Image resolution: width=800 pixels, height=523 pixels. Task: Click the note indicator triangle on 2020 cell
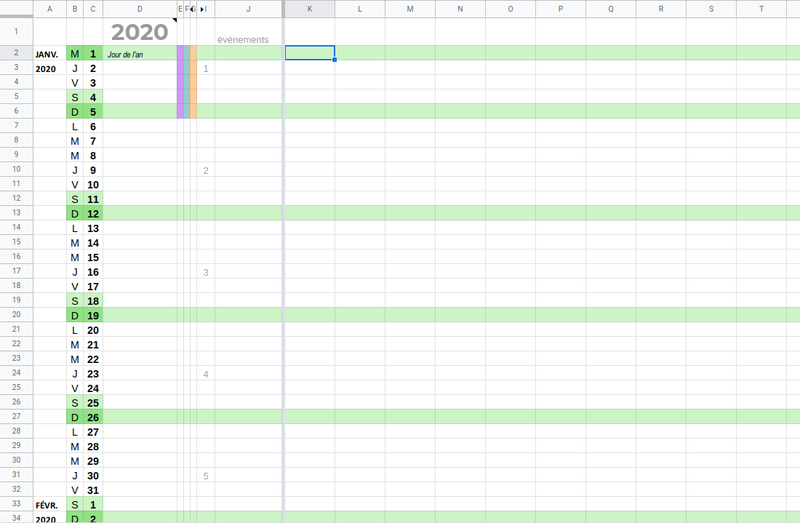click(x=174, y=22)
